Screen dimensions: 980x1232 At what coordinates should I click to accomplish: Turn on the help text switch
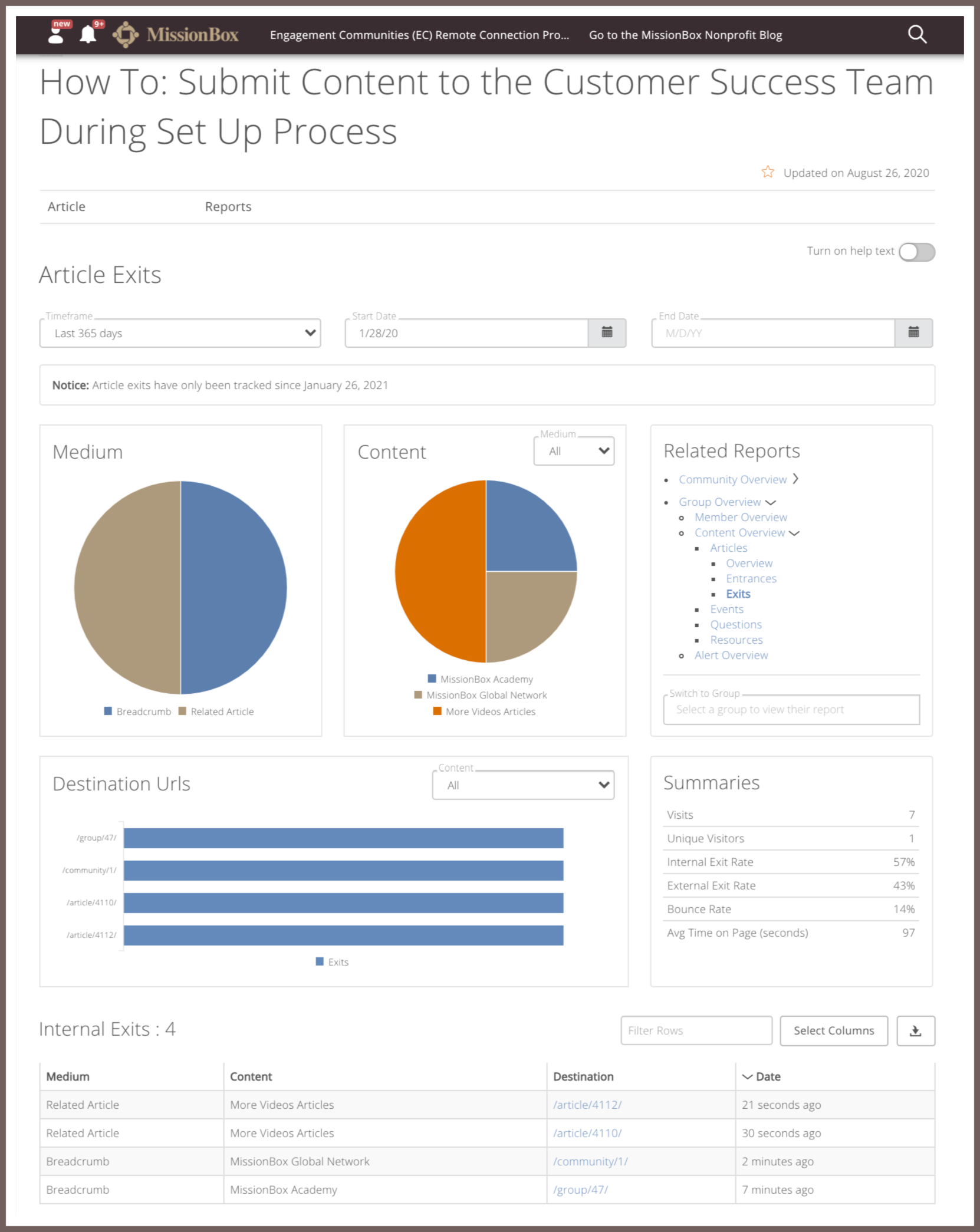point(917,252)
